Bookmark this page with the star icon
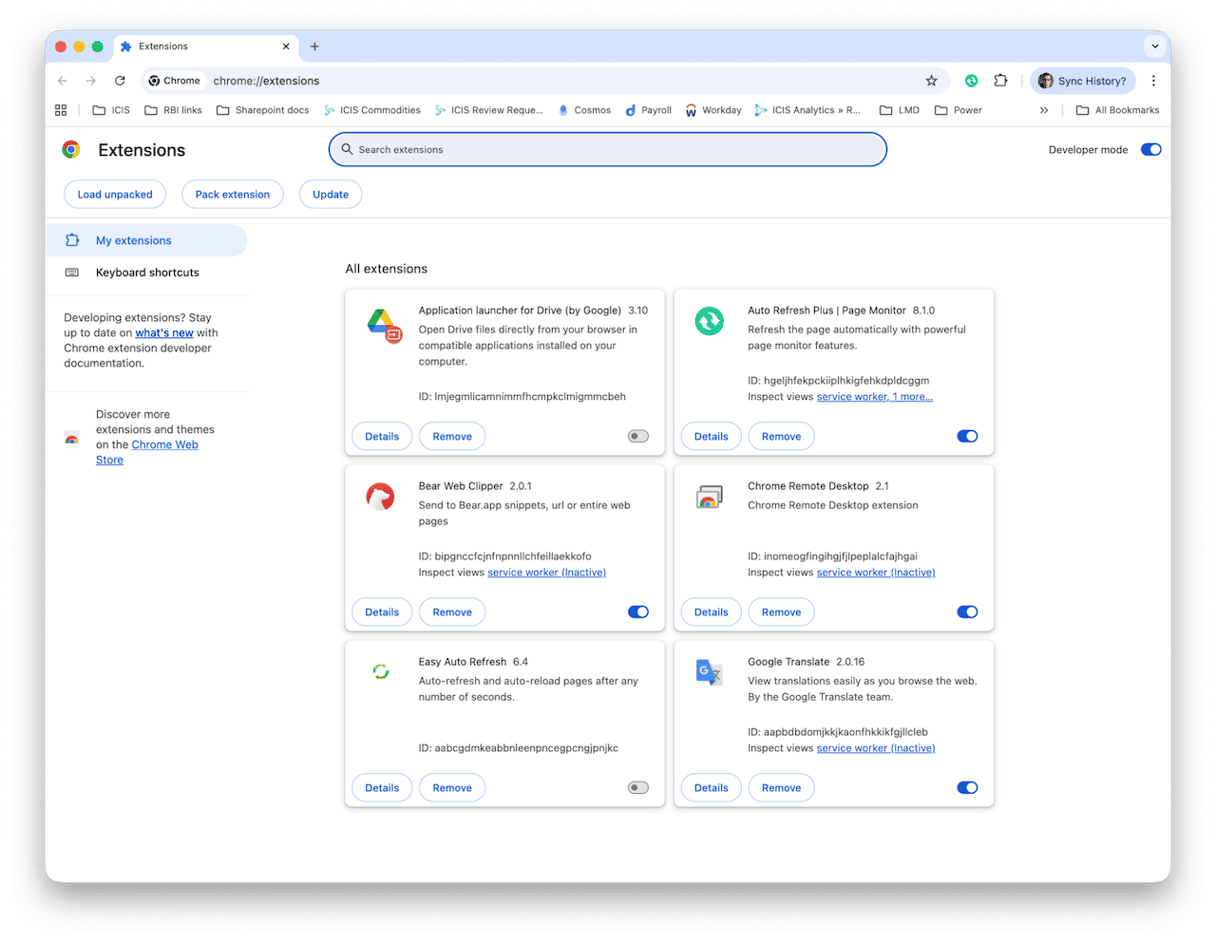 [931, 81]
